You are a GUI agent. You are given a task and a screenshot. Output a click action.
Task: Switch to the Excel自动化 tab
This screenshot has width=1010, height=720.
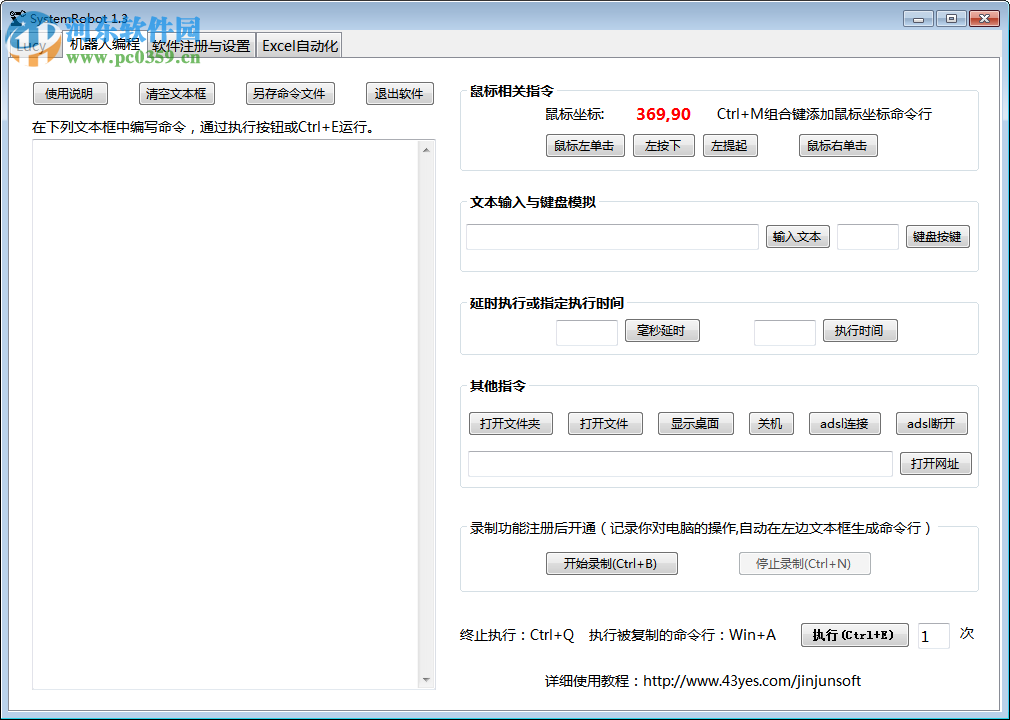(x=299, y=45)
